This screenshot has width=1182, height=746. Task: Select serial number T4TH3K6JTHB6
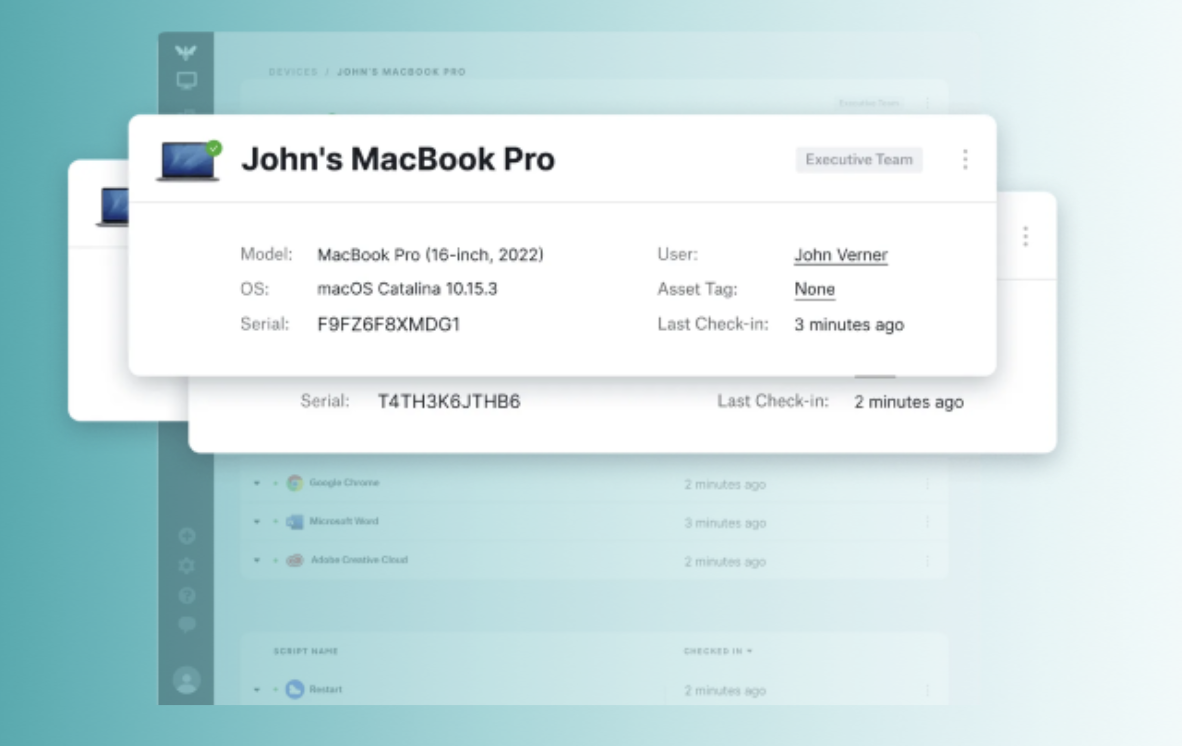[x=449, y=402]
